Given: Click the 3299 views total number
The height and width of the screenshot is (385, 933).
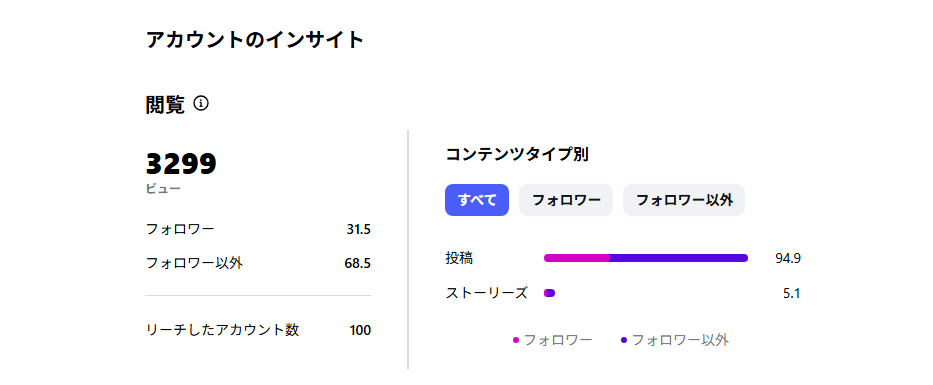Looking at the screenshot, I should click(x=181, y=164).
